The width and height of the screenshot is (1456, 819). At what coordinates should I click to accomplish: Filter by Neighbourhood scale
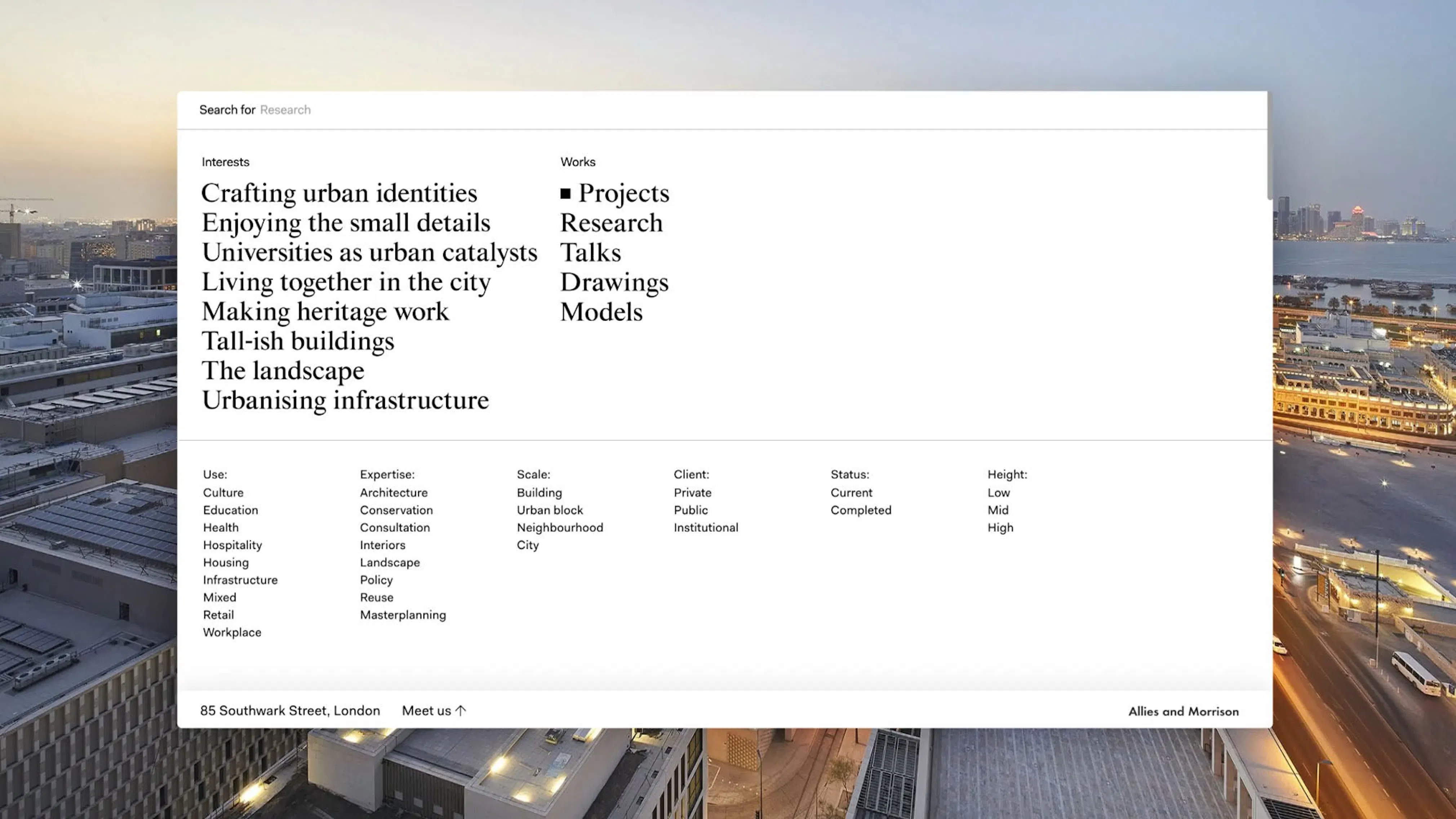(x=560, y=528)
